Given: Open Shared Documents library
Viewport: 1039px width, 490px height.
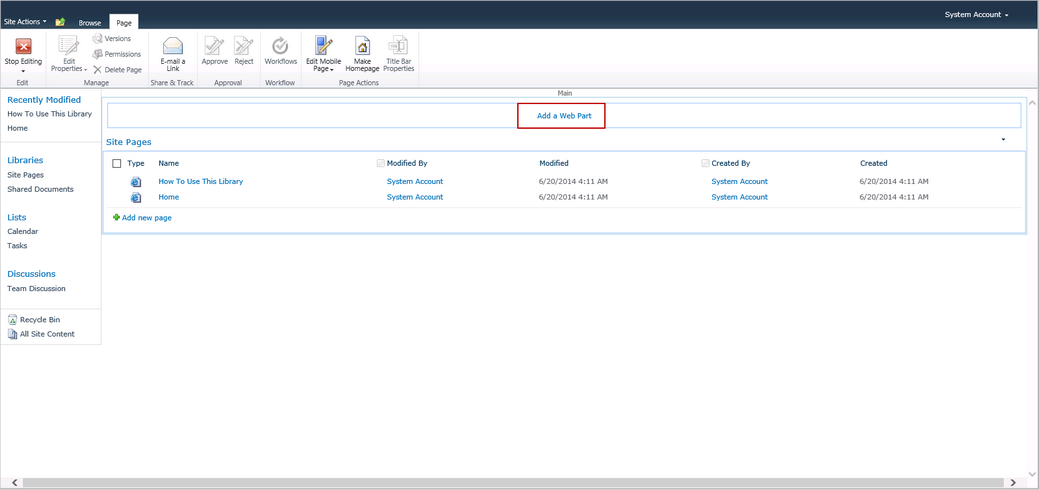Looking at the screenshot, I should click(x=40, y=189).
